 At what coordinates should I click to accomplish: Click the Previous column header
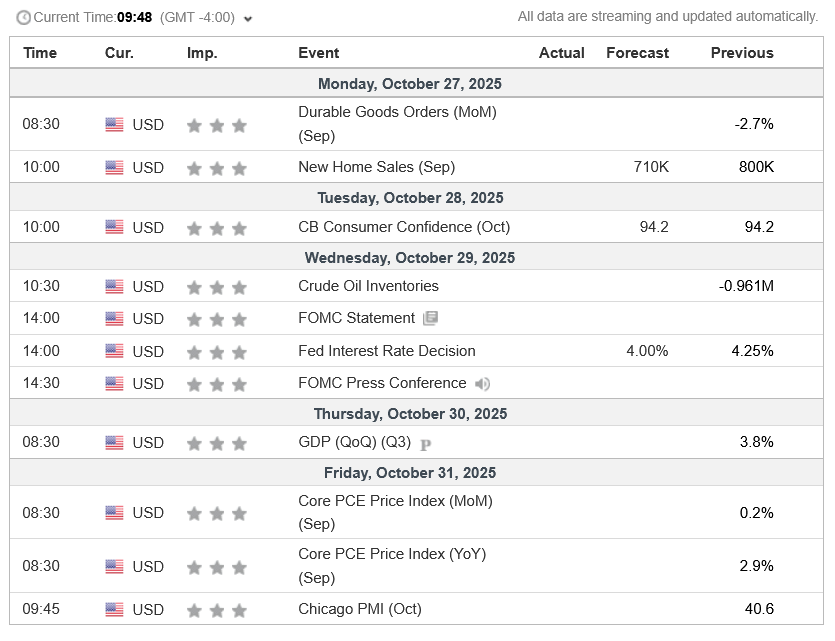pos(742,53)
